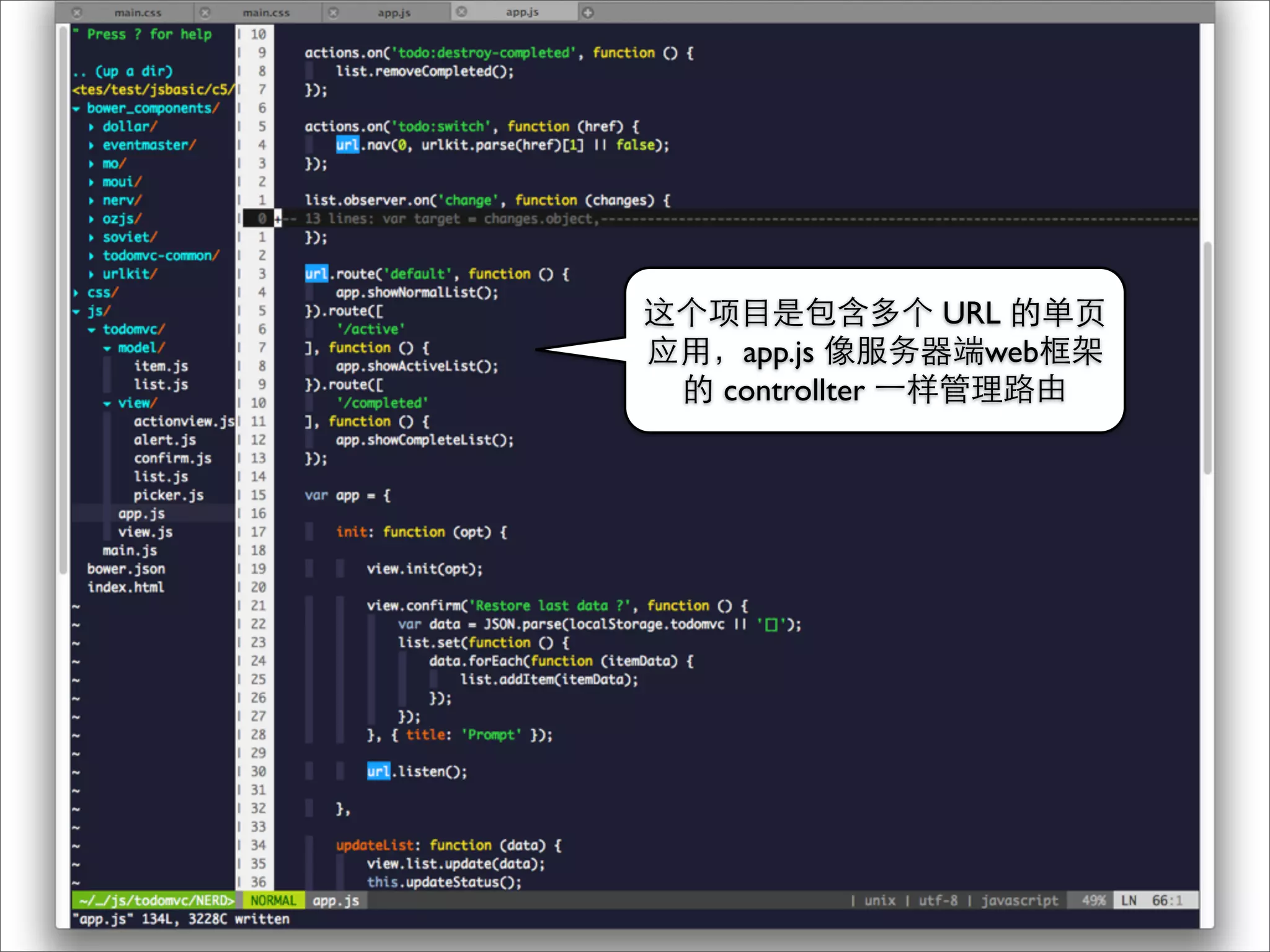
Task: Click 'updateList: function (data)' line
Action: tap(449, 845)
